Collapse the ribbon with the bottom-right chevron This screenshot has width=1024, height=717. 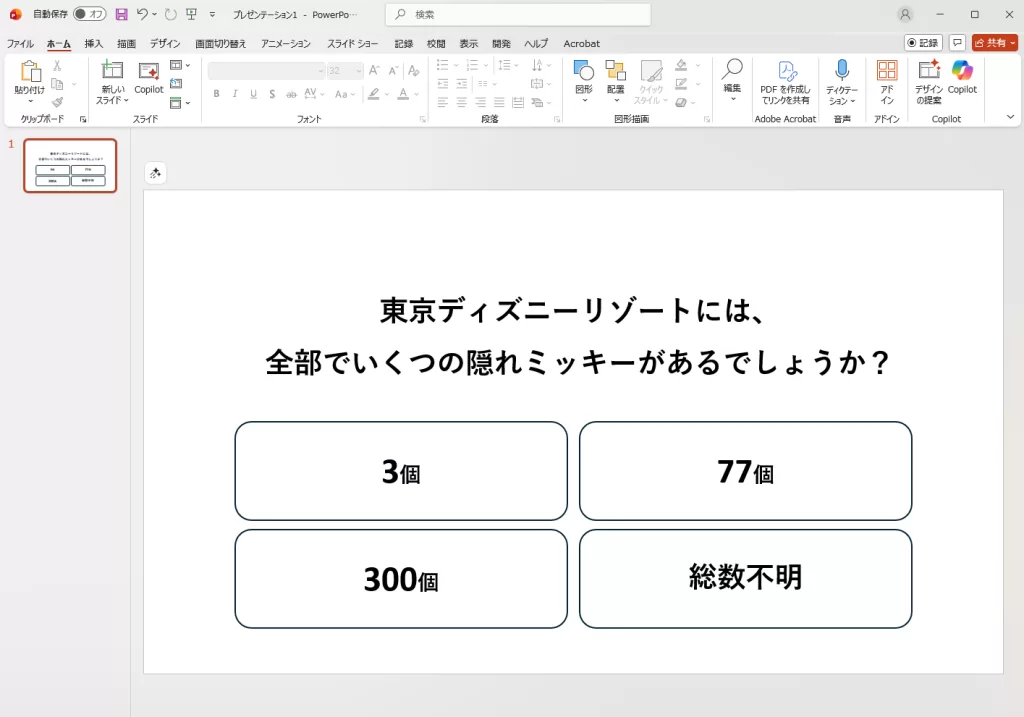(x=1009, y=116)
